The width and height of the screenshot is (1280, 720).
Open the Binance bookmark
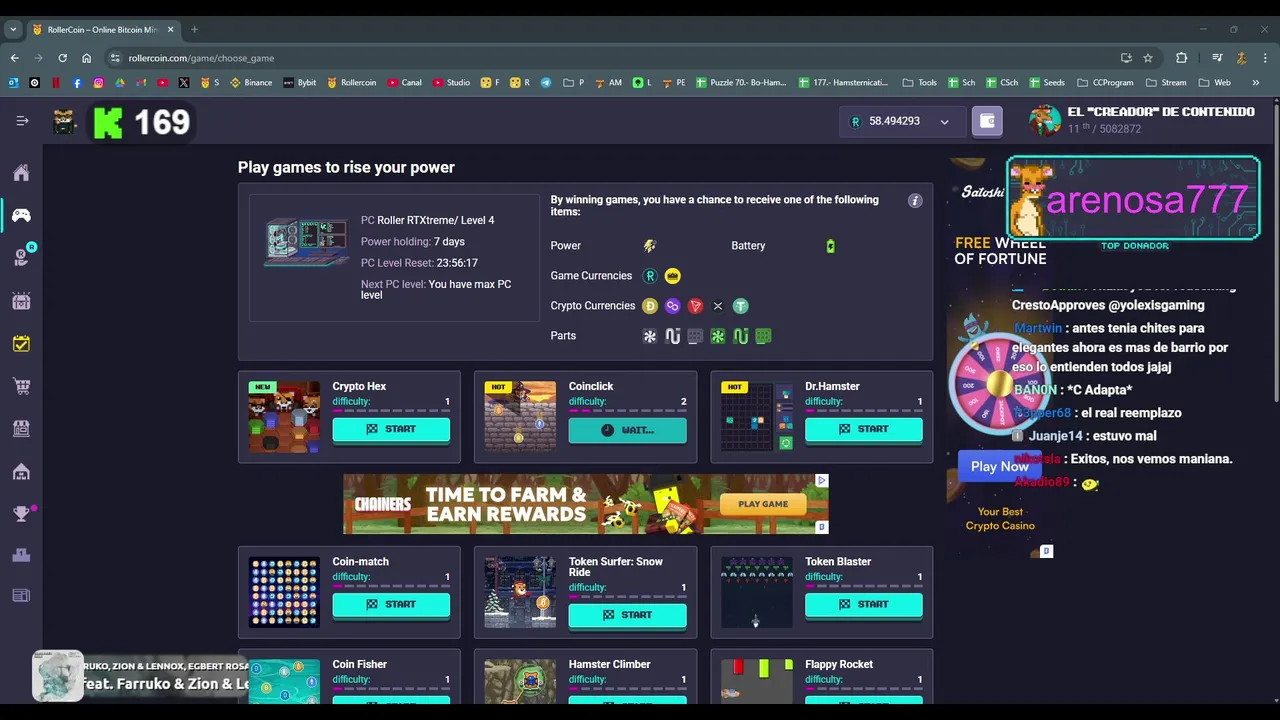251,83
